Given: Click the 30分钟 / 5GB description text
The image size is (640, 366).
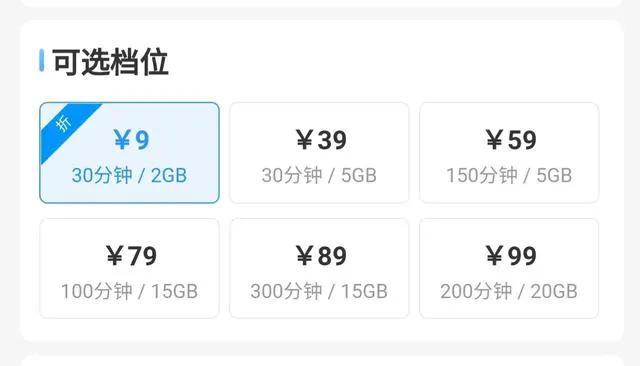Looking at the screenshot, I should pyautogui.click(x=319, y=175).
